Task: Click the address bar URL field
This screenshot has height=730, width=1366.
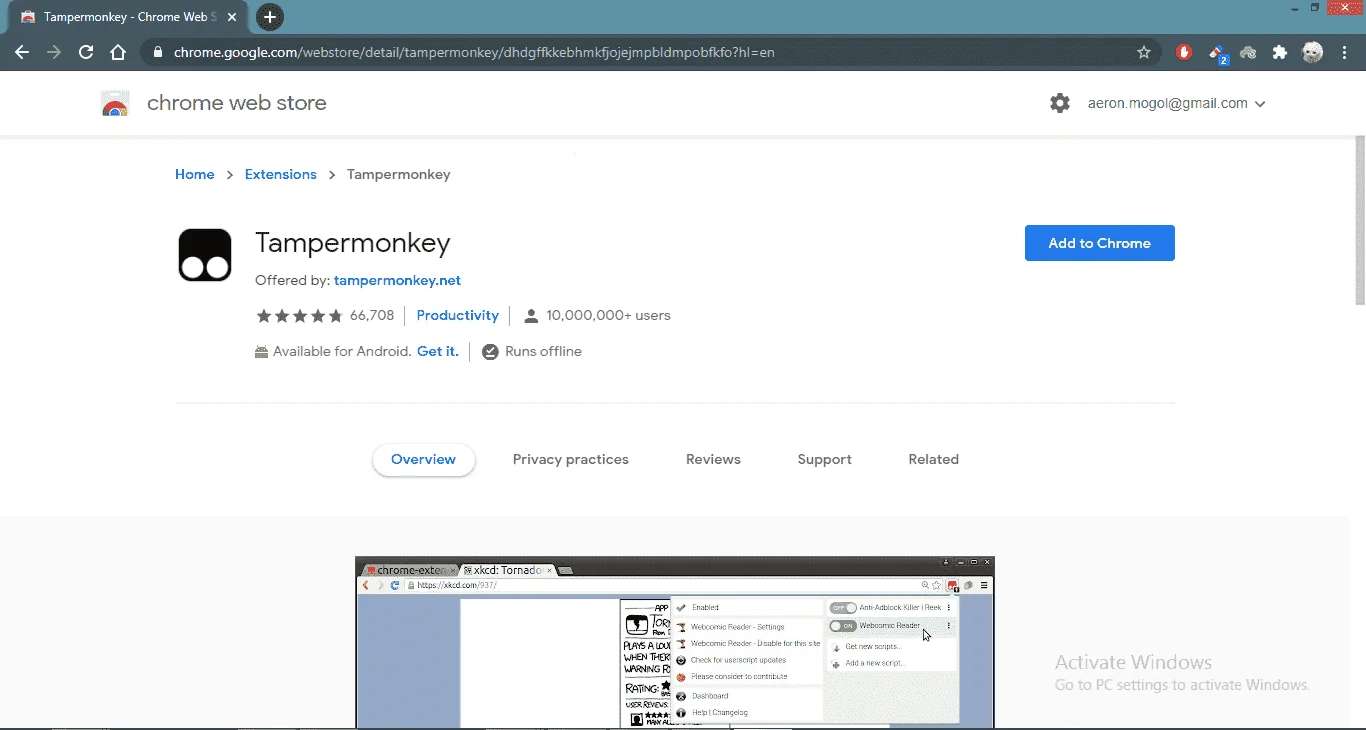Action: [x=650, y=52]
